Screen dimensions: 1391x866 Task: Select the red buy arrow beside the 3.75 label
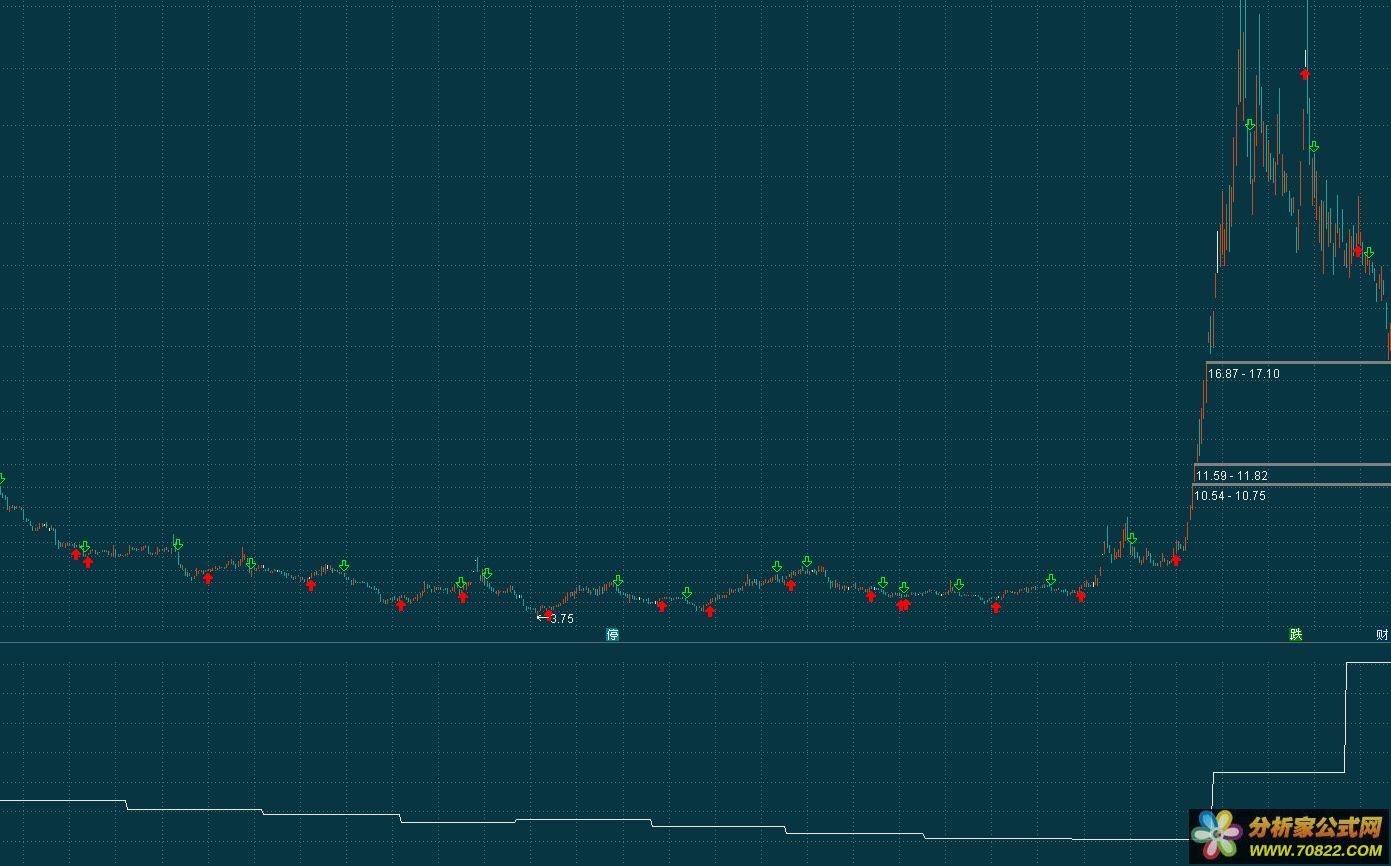tap(548, 614)
